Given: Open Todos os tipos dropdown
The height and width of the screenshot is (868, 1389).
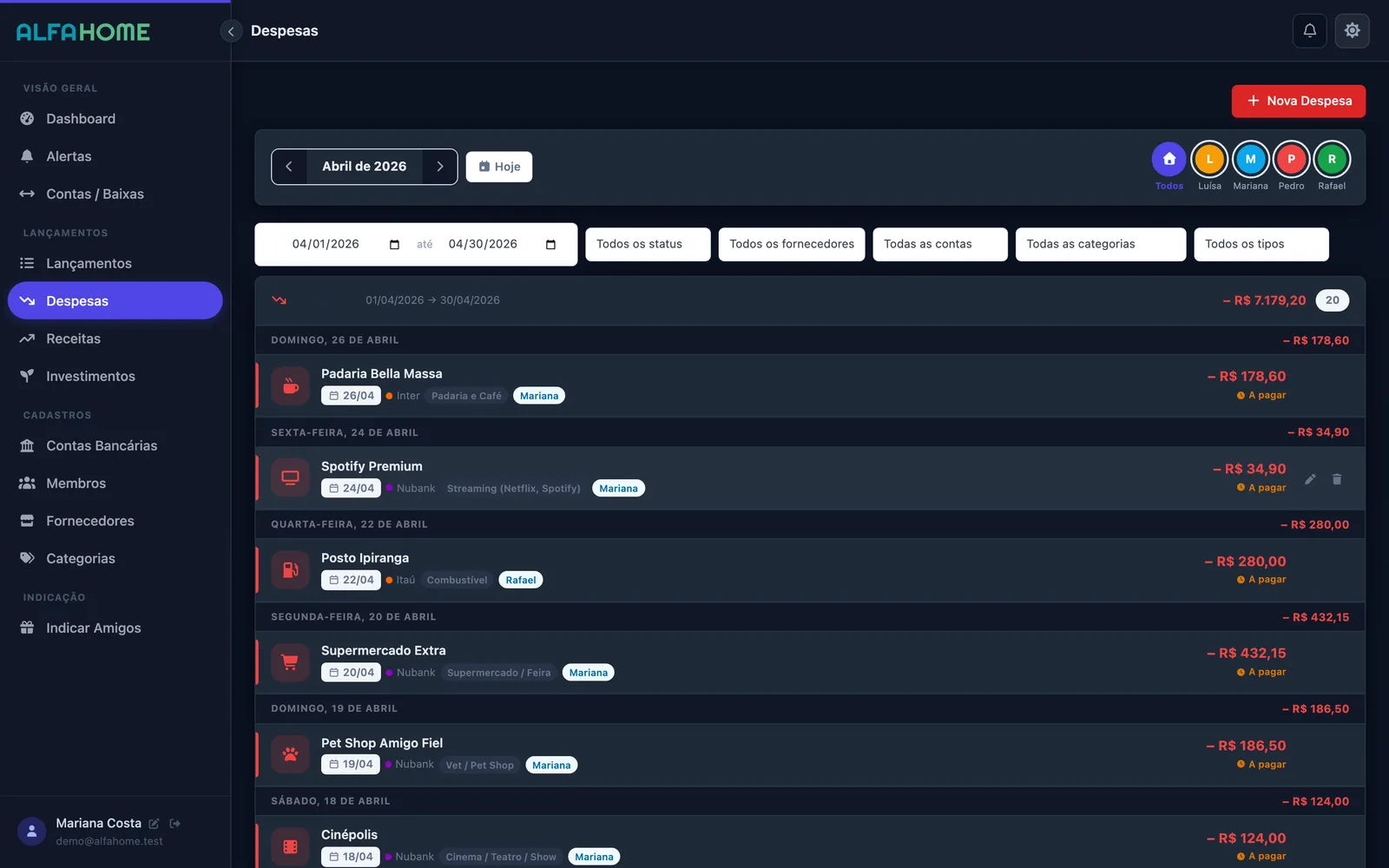Looking at the screenshot, I should click(1261, 245).
